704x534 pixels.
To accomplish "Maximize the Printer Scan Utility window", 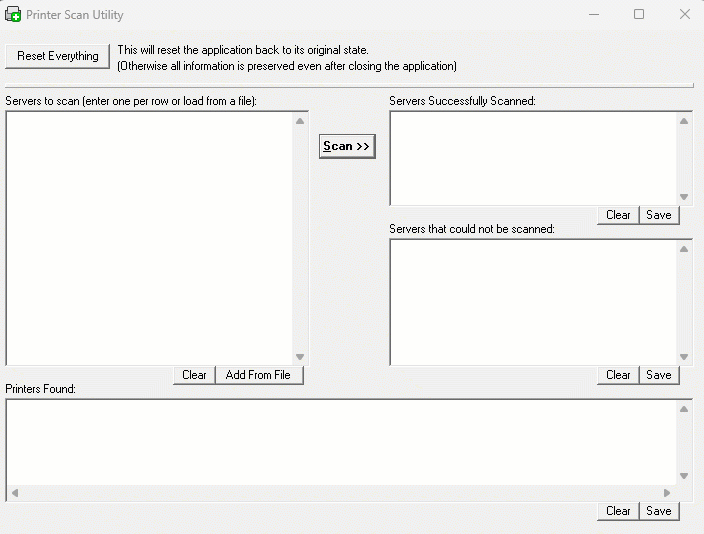I will click(639, 14).
